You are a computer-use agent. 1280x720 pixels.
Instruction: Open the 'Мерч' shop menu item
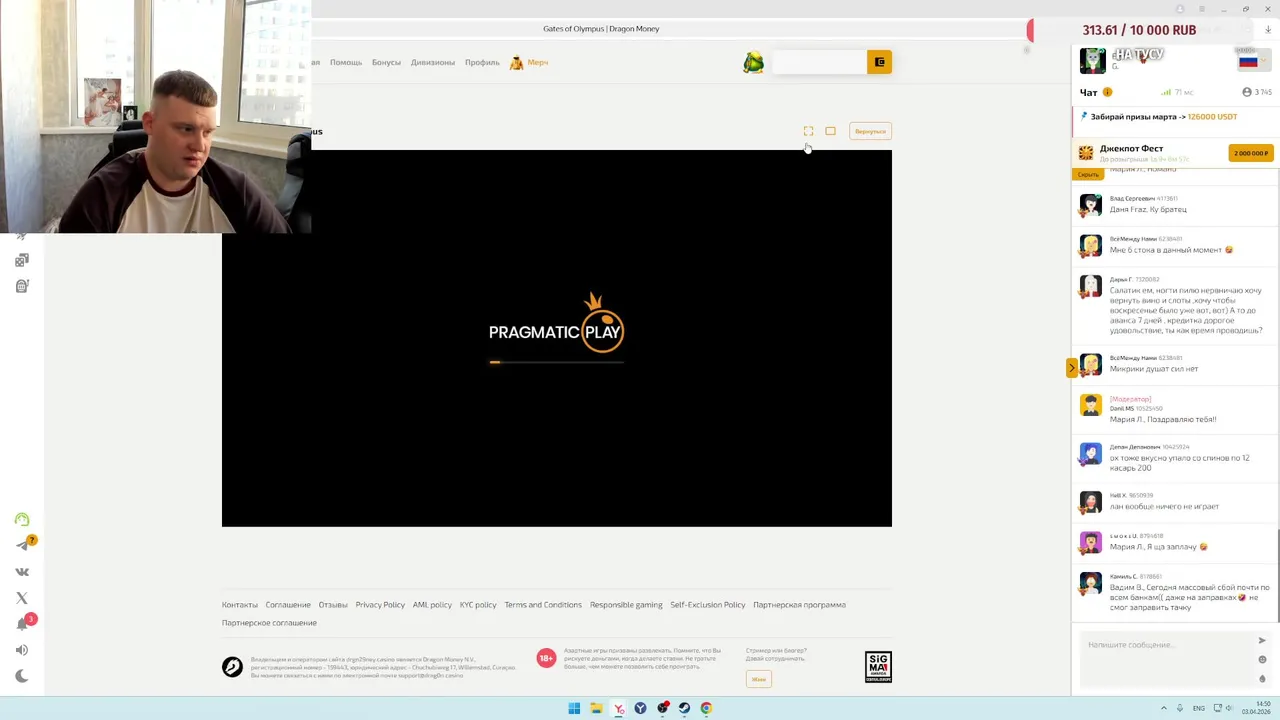pos(529,62)
